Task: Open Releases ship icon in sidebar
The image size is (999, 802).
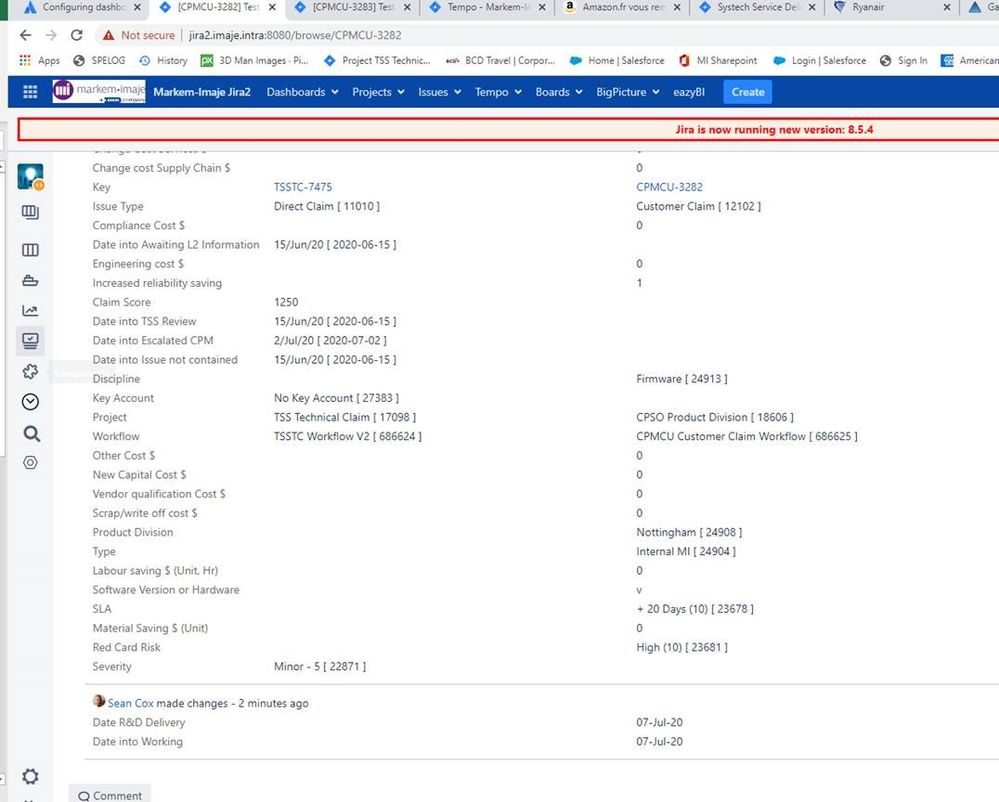Action: (30, 280)
